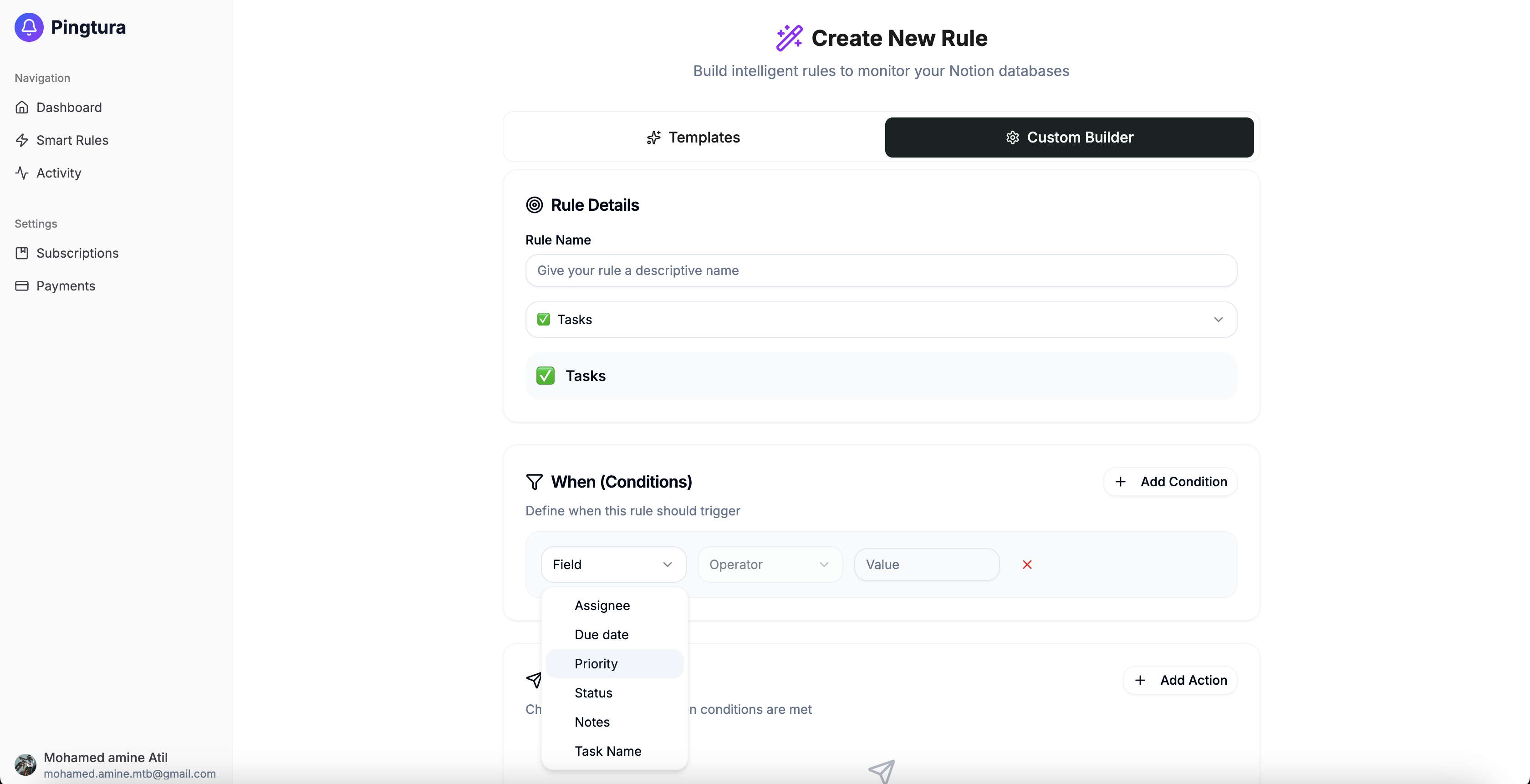Pick Status from the field list
The image size is (1530, 784).
point(593,692)
